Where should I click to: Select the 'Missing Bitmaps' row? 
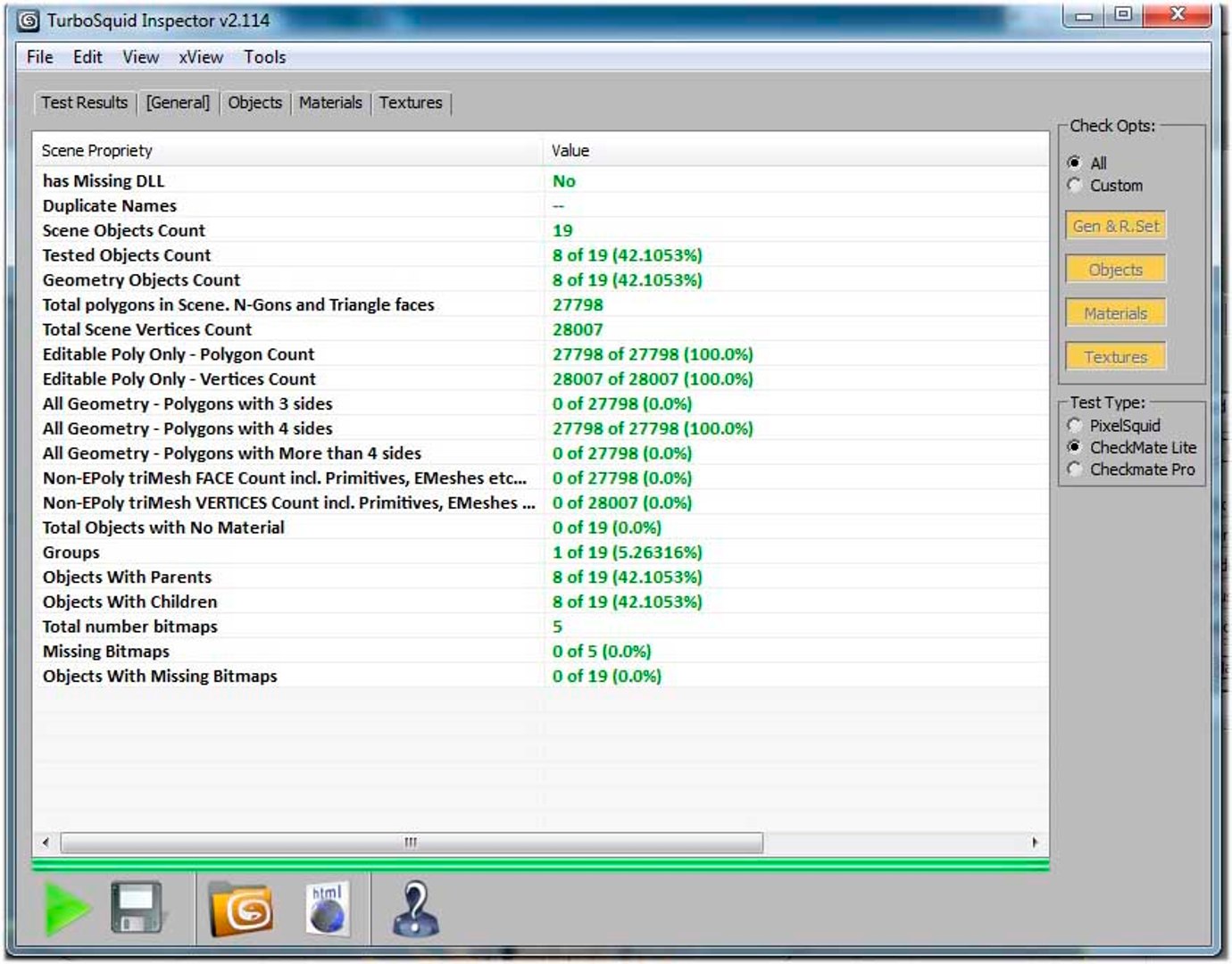click(x=541, y=652)
